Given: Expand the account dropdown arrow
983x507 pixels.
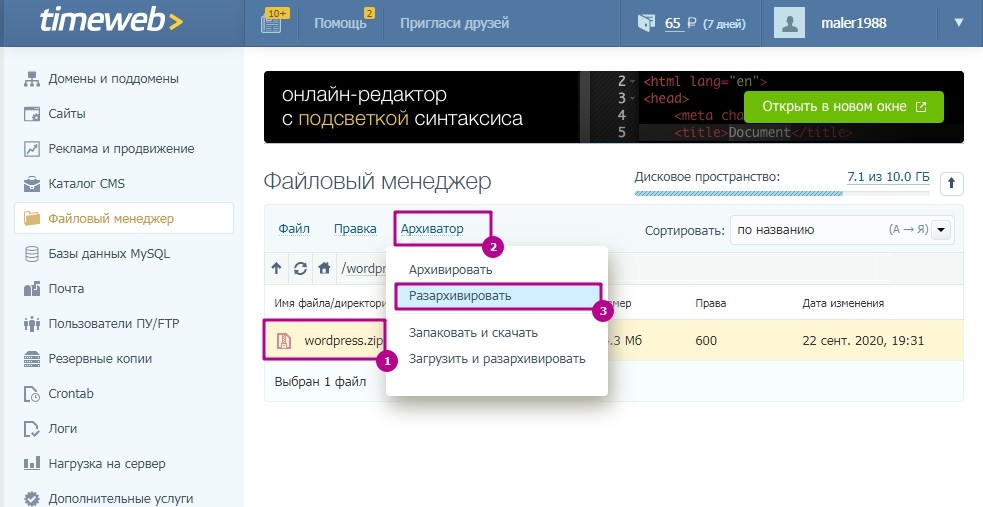Looking at the screenshot, I should tap(959, 23).
